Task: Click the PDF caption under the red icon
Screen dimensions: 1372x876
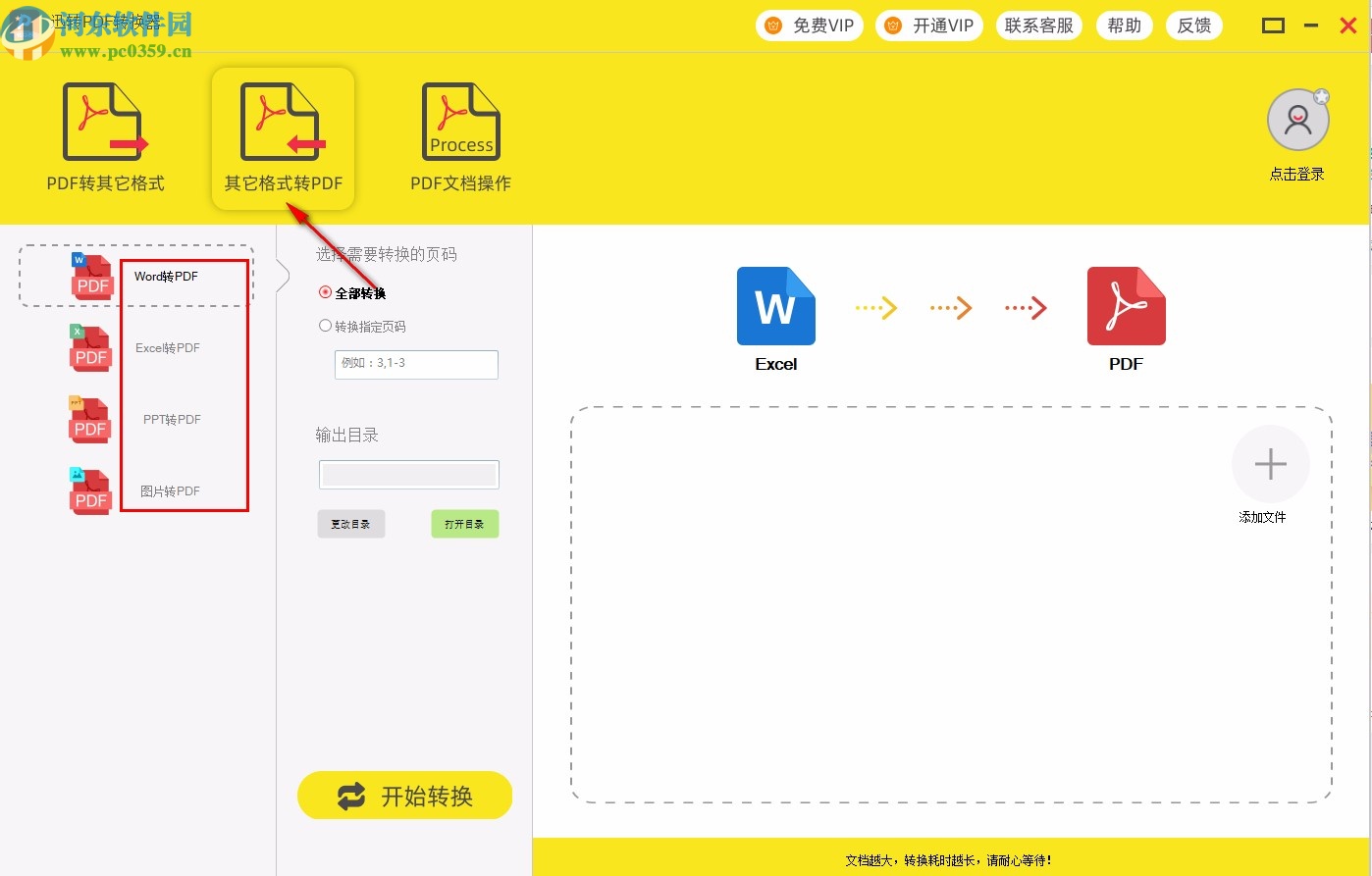Action: pos(1127,364)
